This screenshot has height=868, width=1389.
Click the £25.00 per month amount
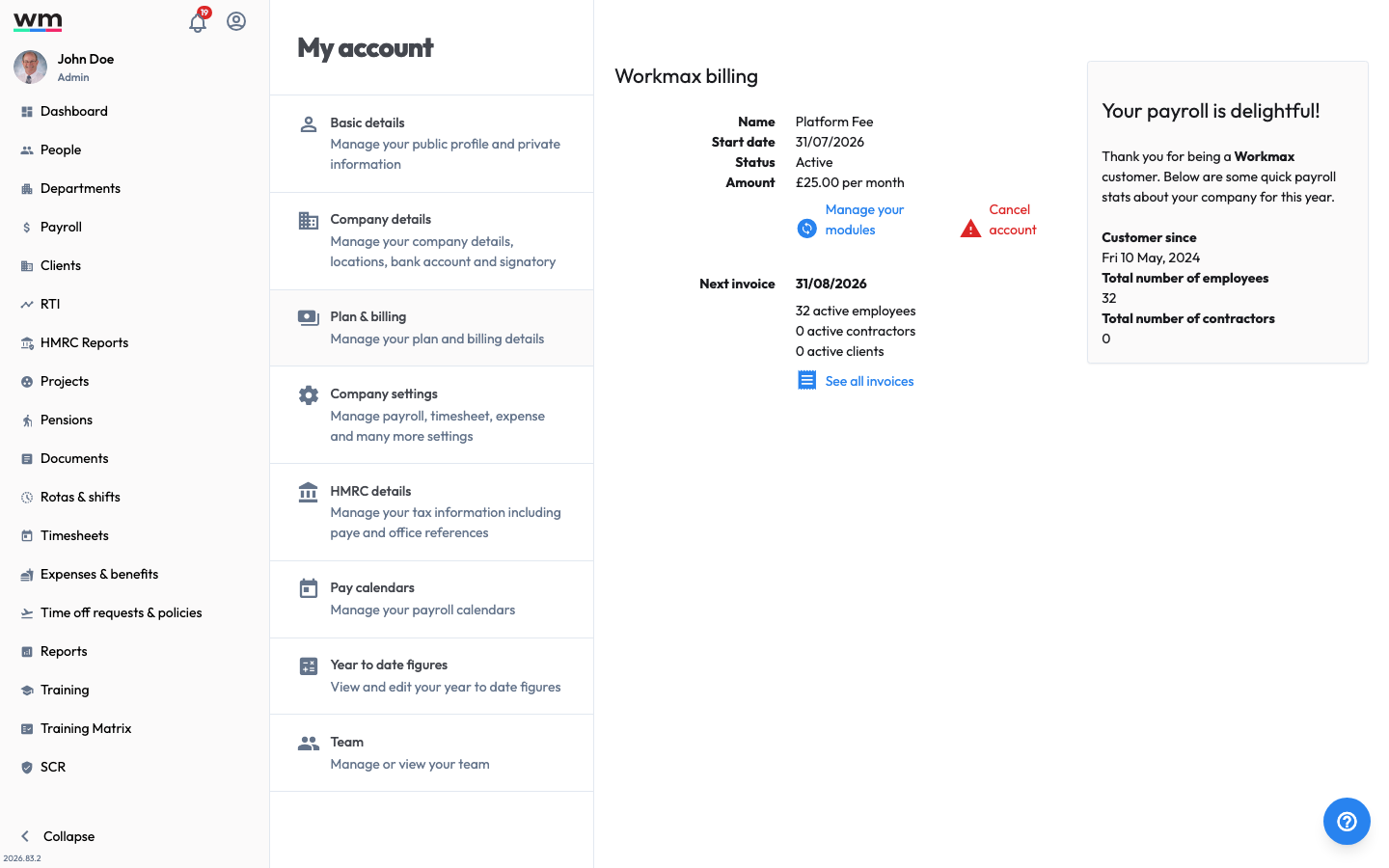[850, 183]
